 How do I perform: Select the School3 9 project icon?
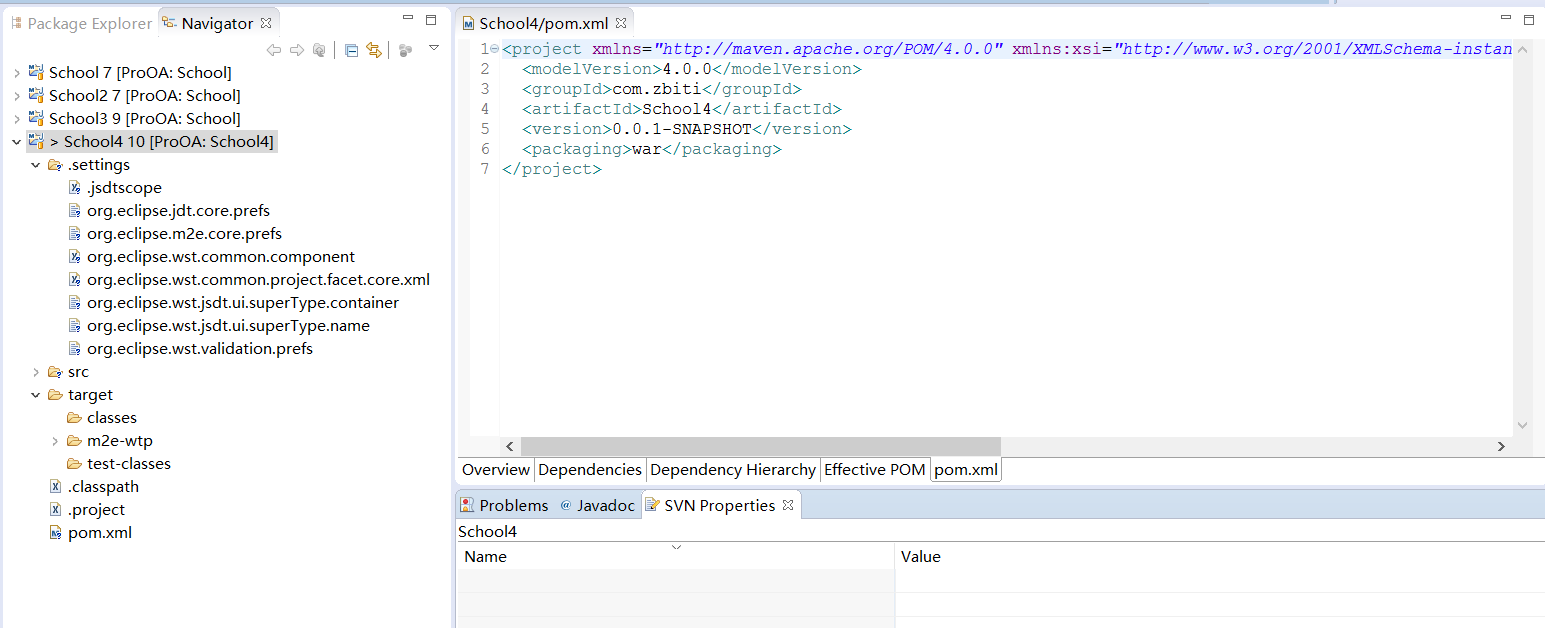(36, 118)
